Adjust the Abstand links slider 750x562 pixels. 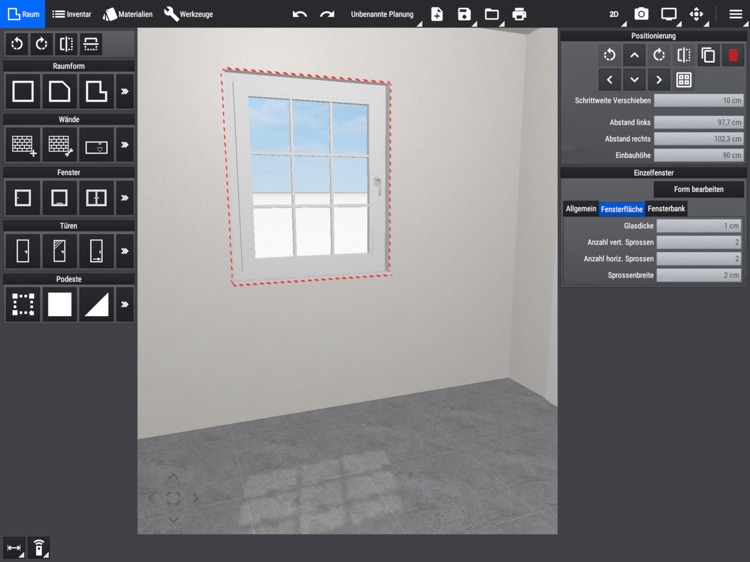pyautogui.click(x=699, y=122)
